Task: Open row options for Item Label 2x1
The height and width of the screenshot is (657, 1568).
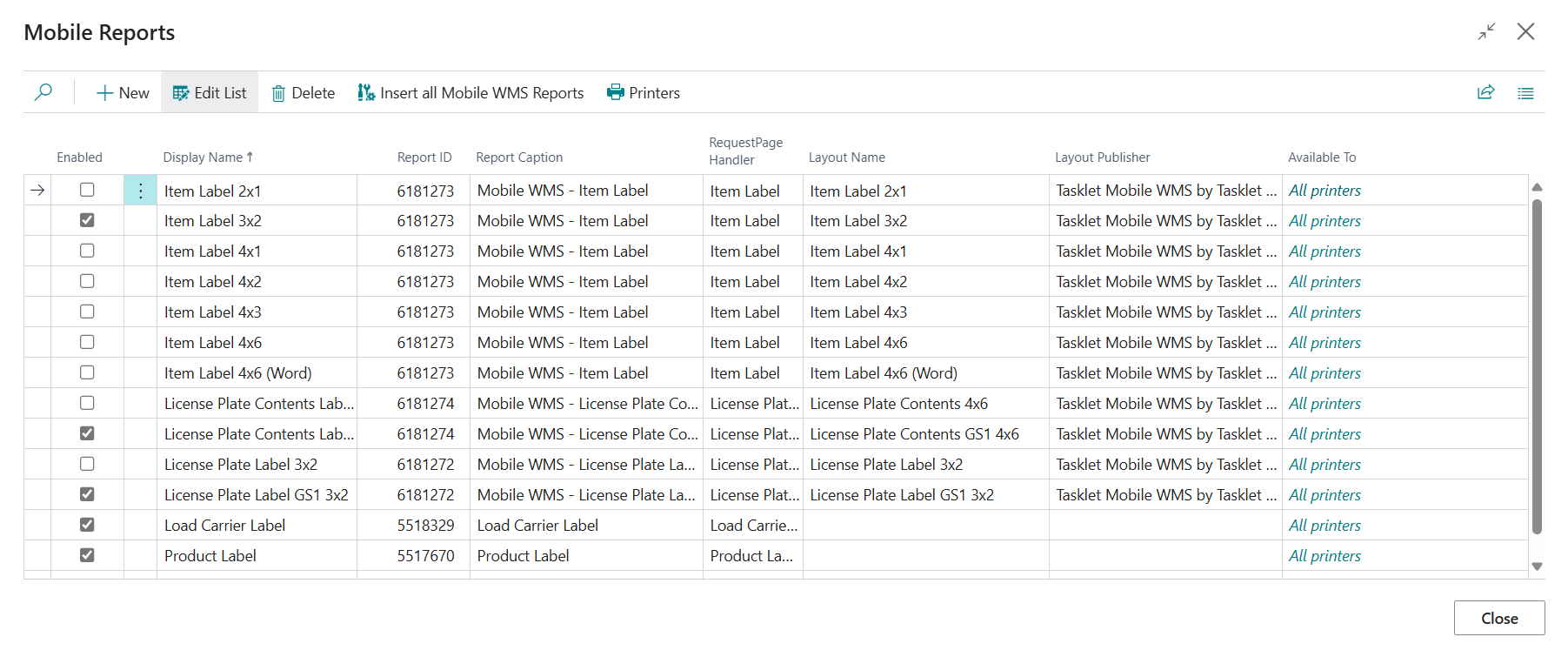Action: (x=141, y=191)
